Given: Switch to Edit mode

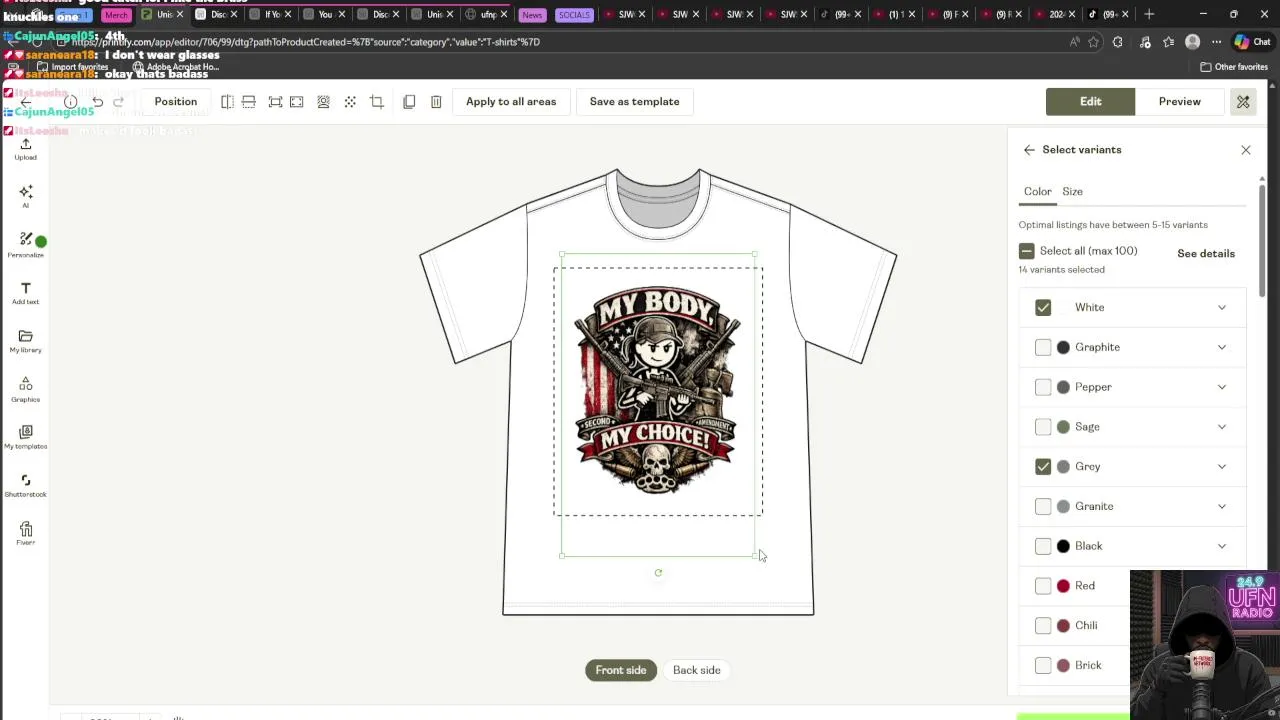Looking at the screenshot, I should point(1090,102).
